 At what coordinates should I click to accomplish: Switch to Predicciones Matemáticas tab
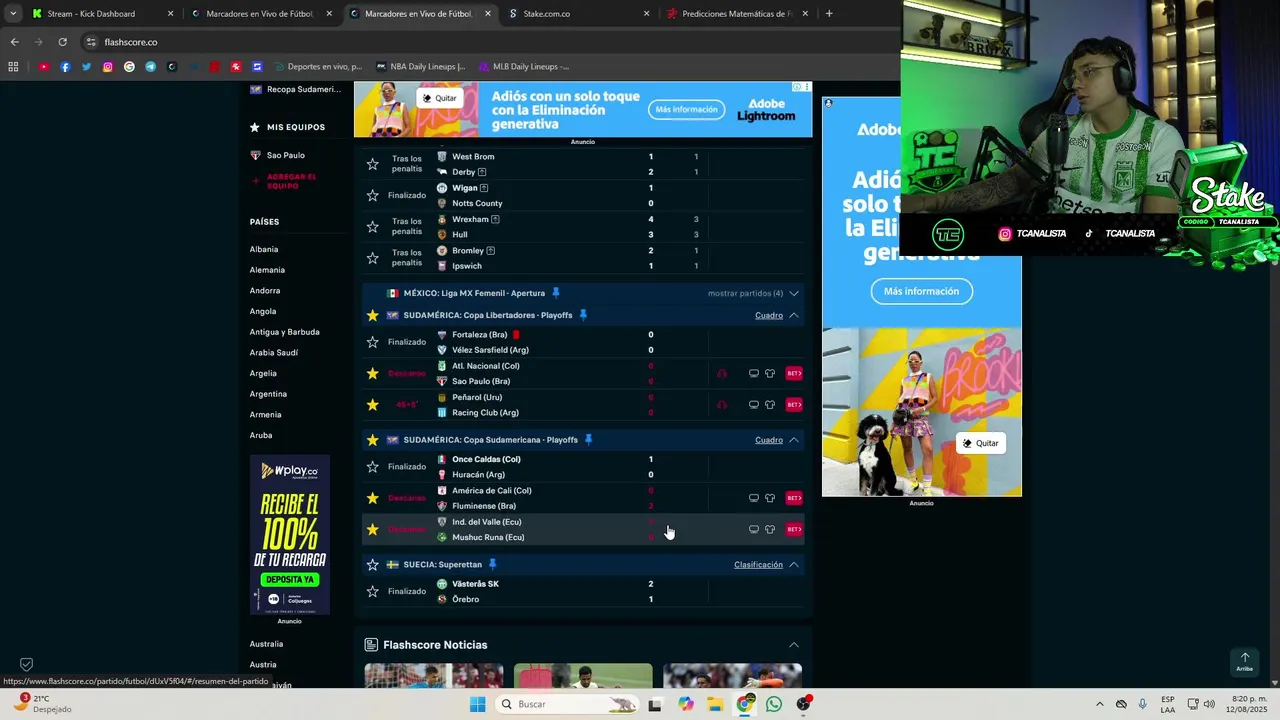[x=738, y=14]
